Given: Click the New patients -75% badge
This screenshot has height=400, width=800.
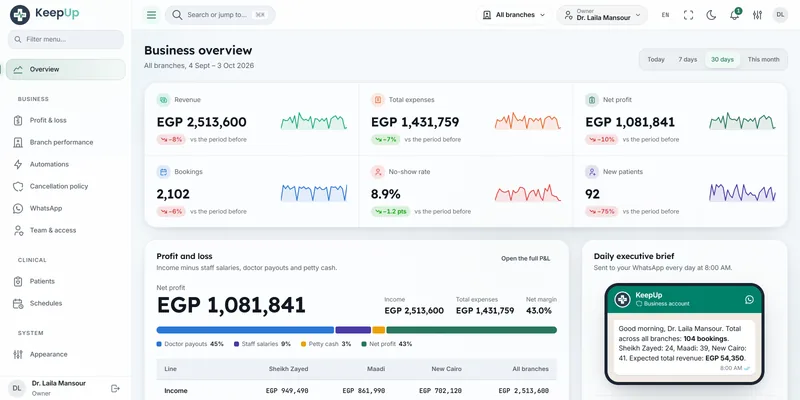Looking at the screenshot, I should tap(602, 211).
